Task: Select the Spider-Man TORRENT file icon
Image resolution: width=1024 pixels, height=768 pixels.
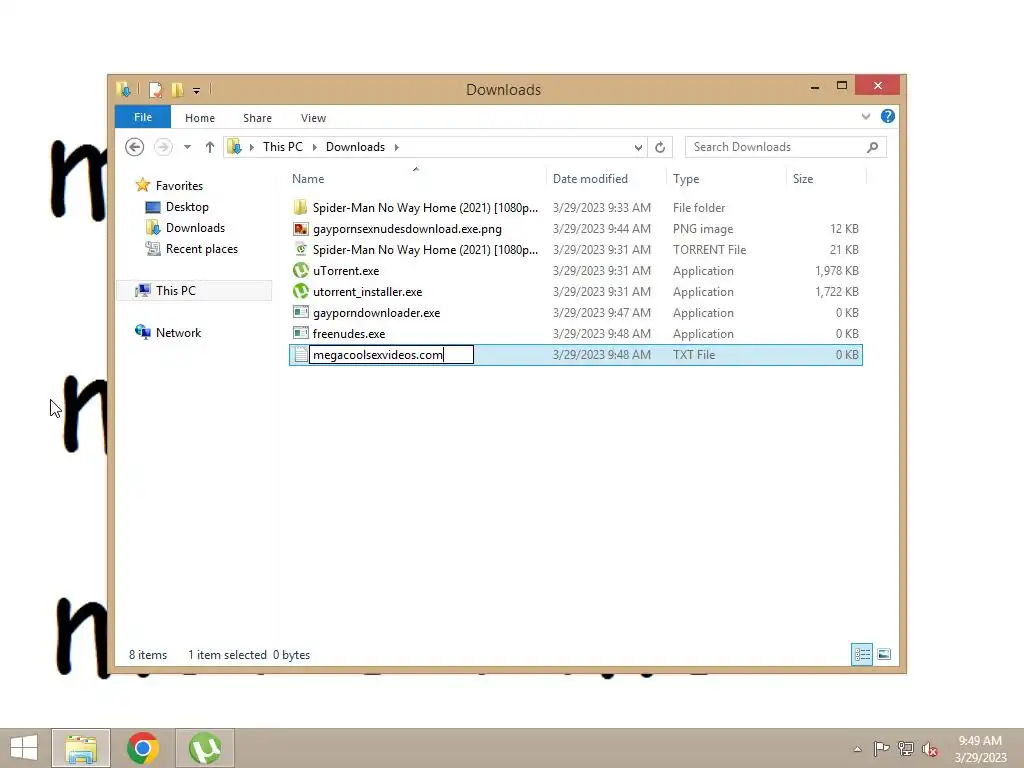Action: (300, 249)
